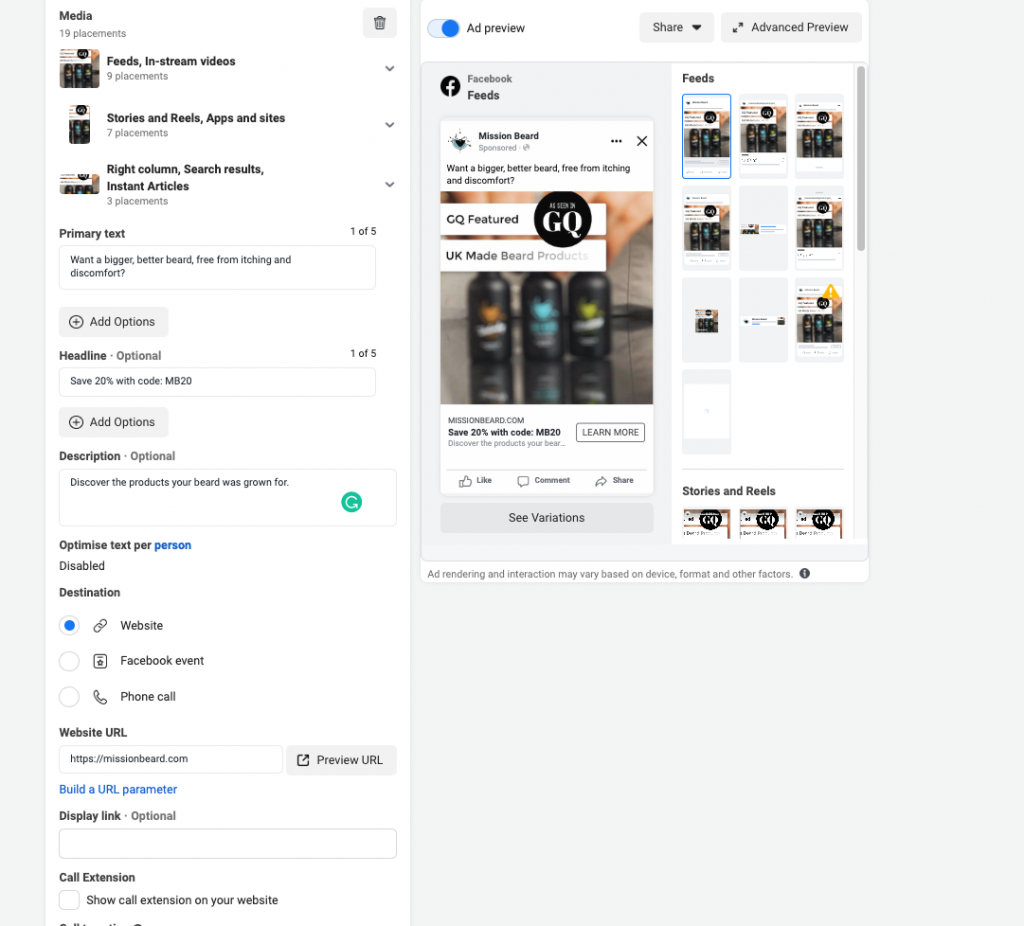Open the Build a URL parameter link
1024x926 pixels.
tap(118, 790)
